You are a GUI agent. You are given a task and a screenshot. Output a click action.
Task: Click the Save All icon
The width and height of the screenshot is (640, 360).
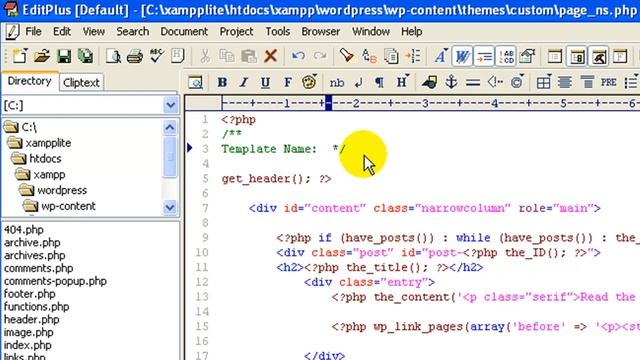coord(85,56)
